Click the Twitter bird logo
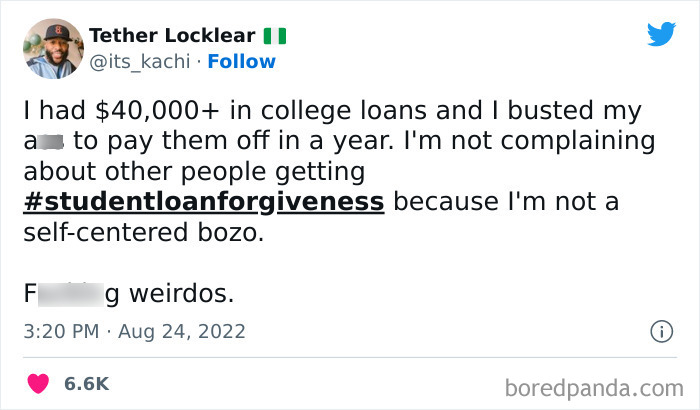This screenshot has height=410, width=700. tap(661, 35)
